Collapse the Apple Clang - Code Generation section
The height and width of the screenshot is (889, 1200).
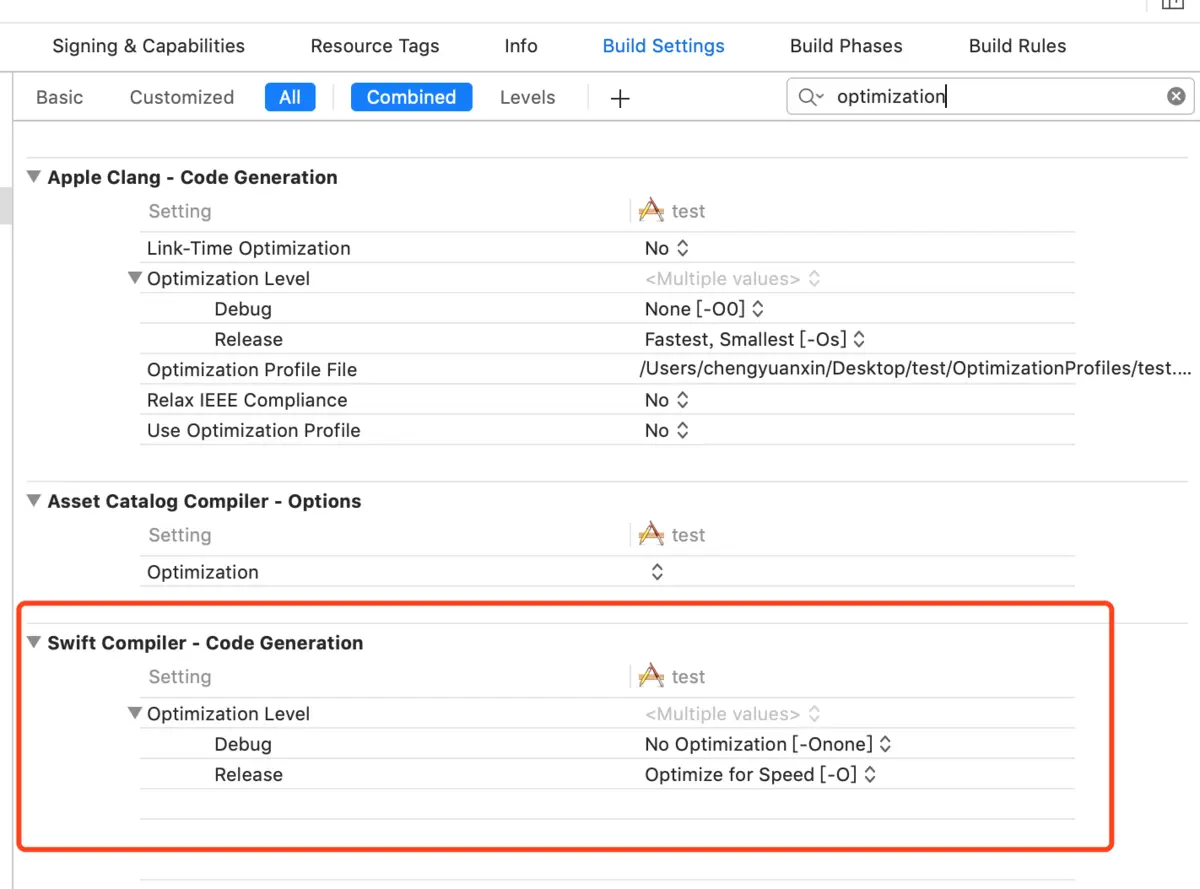point(34,177)
